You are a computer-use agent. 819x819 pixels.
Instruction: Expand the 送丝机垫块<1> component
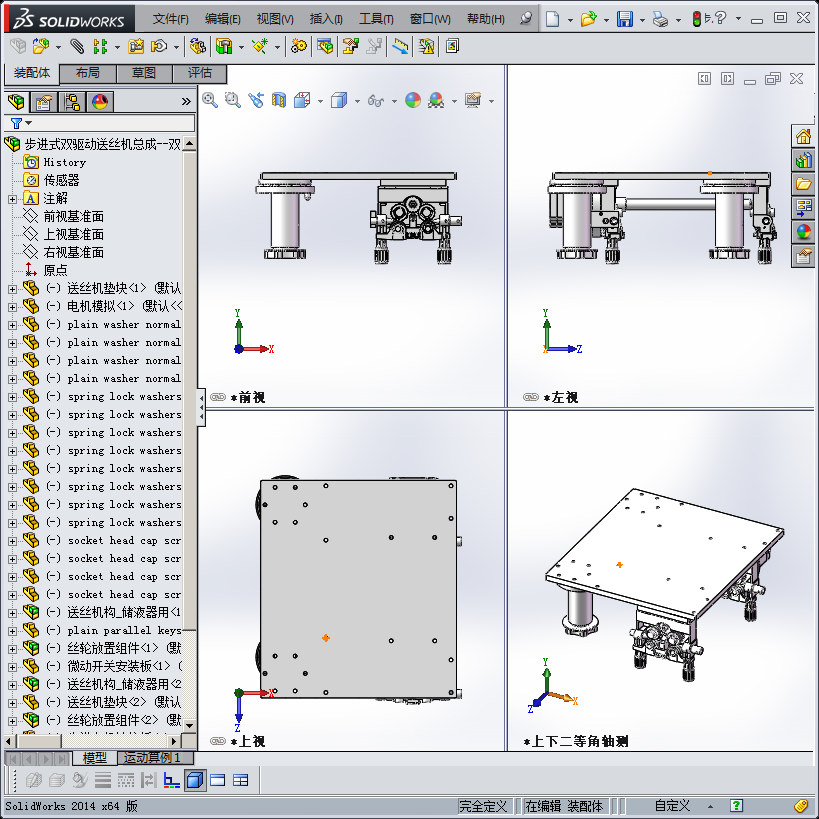coord(13,289)
